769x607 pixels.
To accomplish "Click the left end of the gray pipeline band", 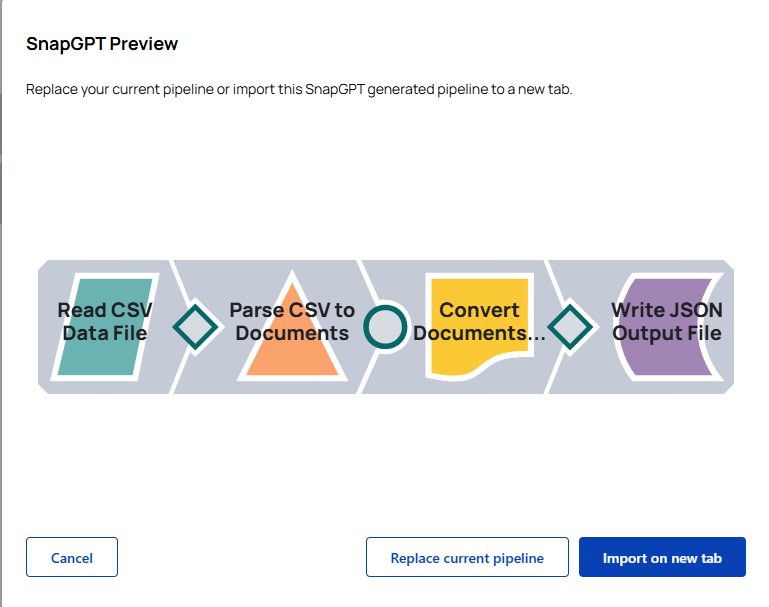I will pyautogui.click(x=46, y=326).
